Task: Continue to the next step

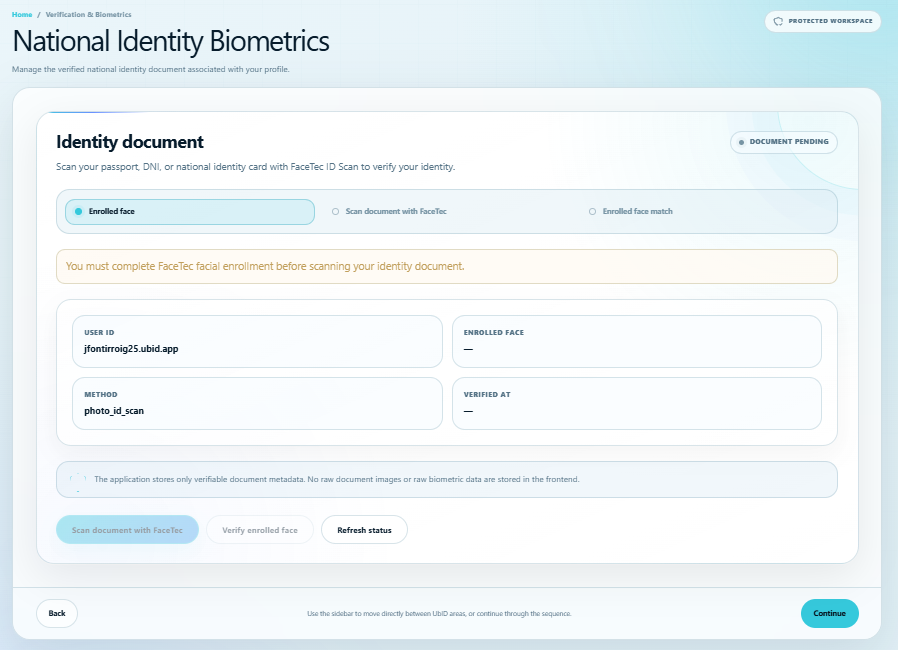Action: point(829,613)
